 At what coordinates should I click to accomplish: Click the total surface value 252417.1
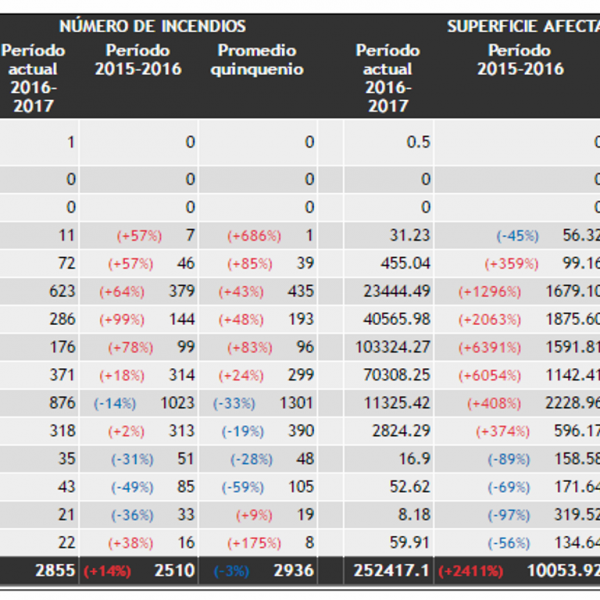pos(391,571)
